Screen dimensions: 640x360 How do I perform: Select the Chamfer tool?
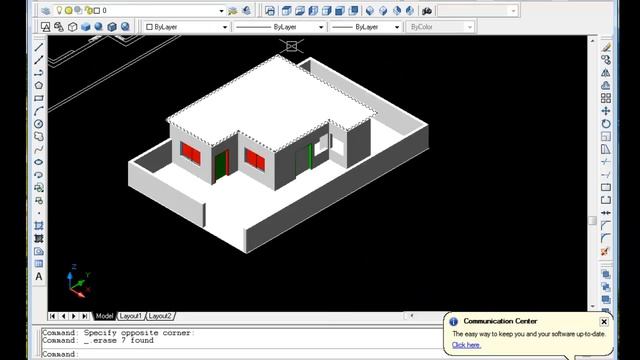[606, 225]
